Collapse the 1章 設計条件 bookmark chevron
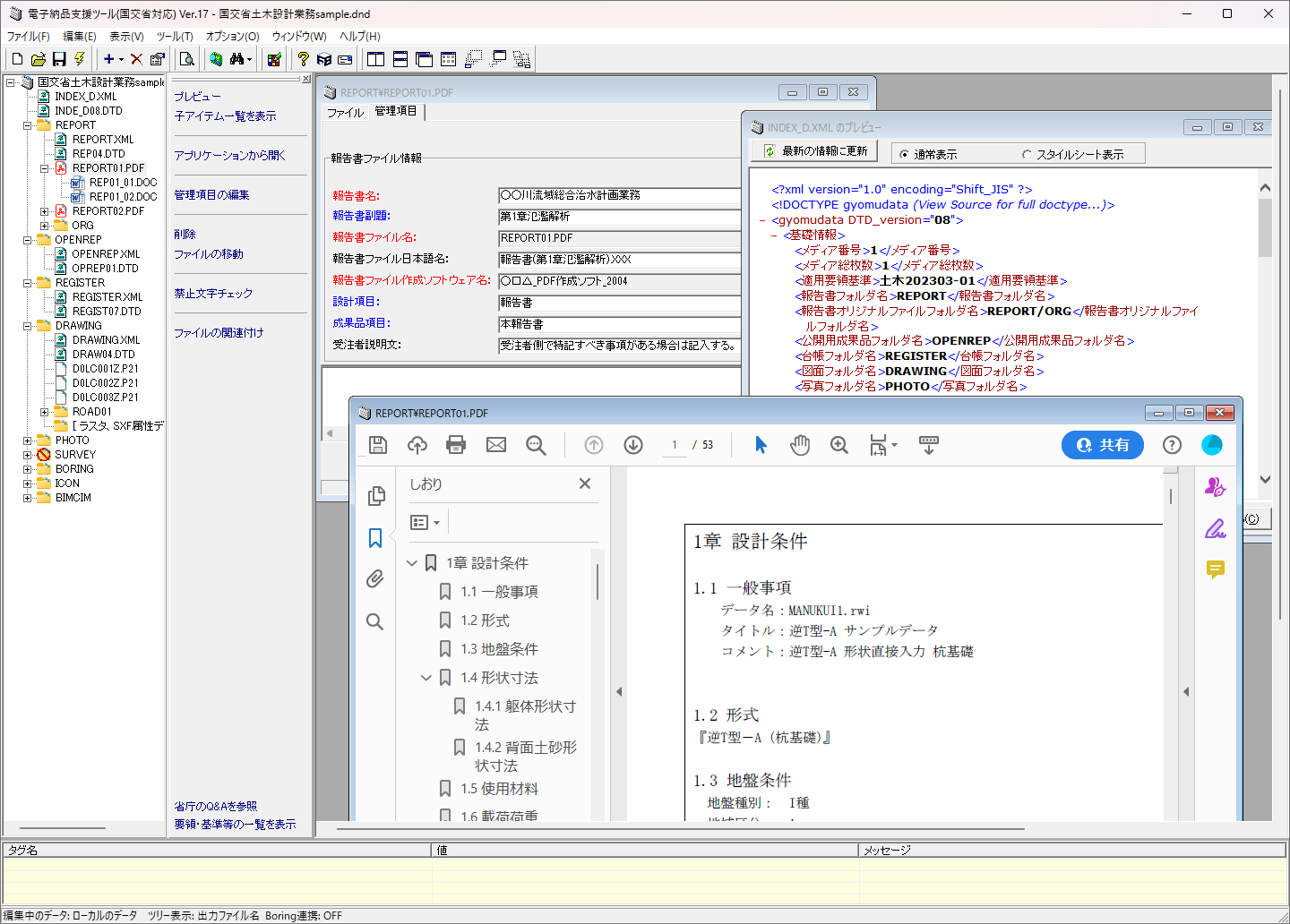Viewport: 1290px width, 924px height. click(412, 563)
